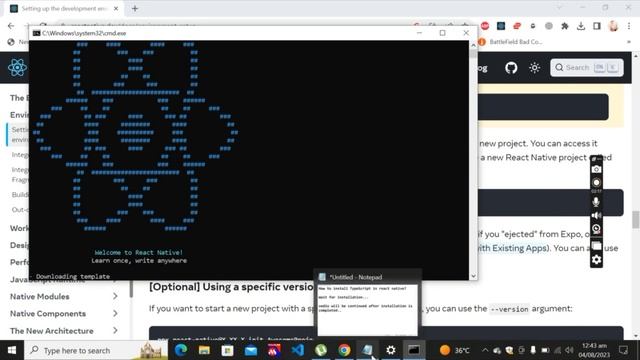Open clock showing 12:43 am
The image size is (640, 360).
click(594, 350)
